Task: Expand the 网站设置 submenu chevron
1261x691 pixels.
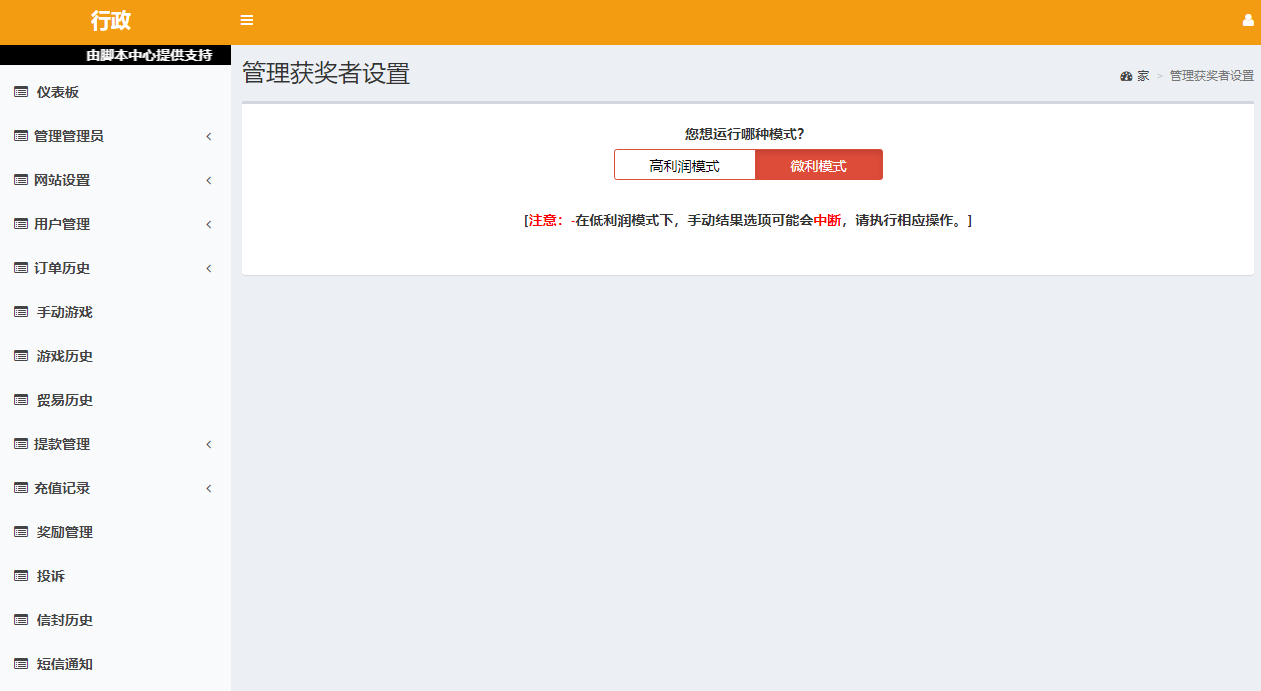Action: click(x=209, y=180)
